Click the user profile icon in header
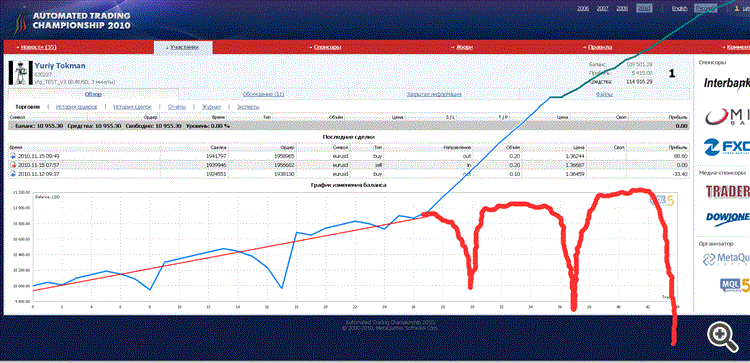750x363 pixels. [x=738, y=9]
